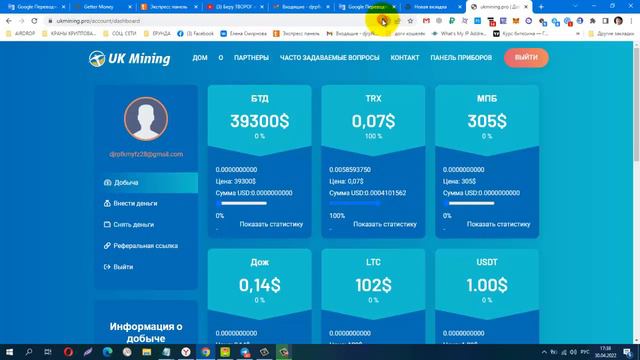640x360 pixels.
Task: Show statistics for the TRX card
Action: click(x=385, y=224)
